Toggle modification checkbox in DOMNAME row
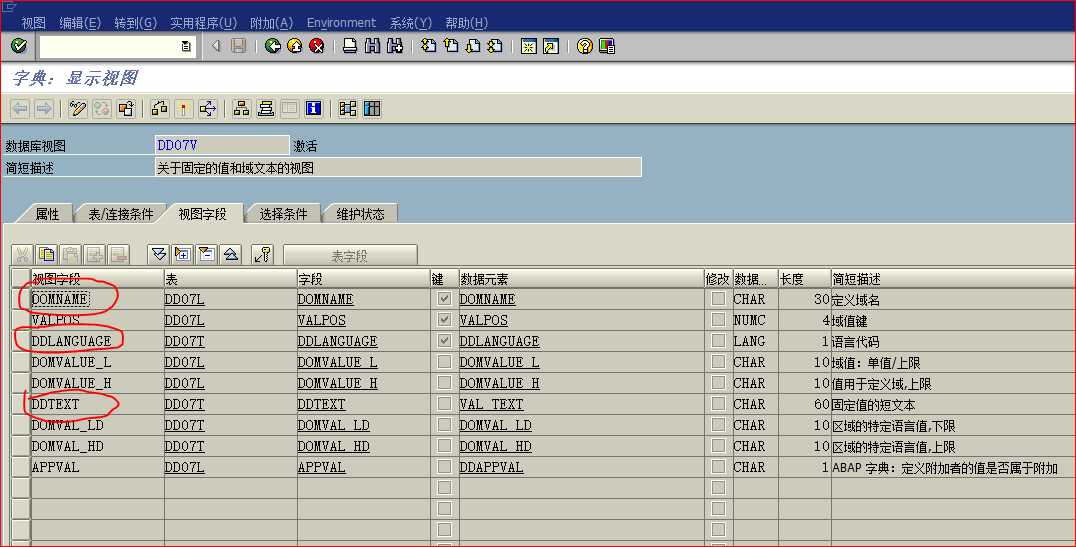This screenshot has width=1076, height=547. (718, 299)
